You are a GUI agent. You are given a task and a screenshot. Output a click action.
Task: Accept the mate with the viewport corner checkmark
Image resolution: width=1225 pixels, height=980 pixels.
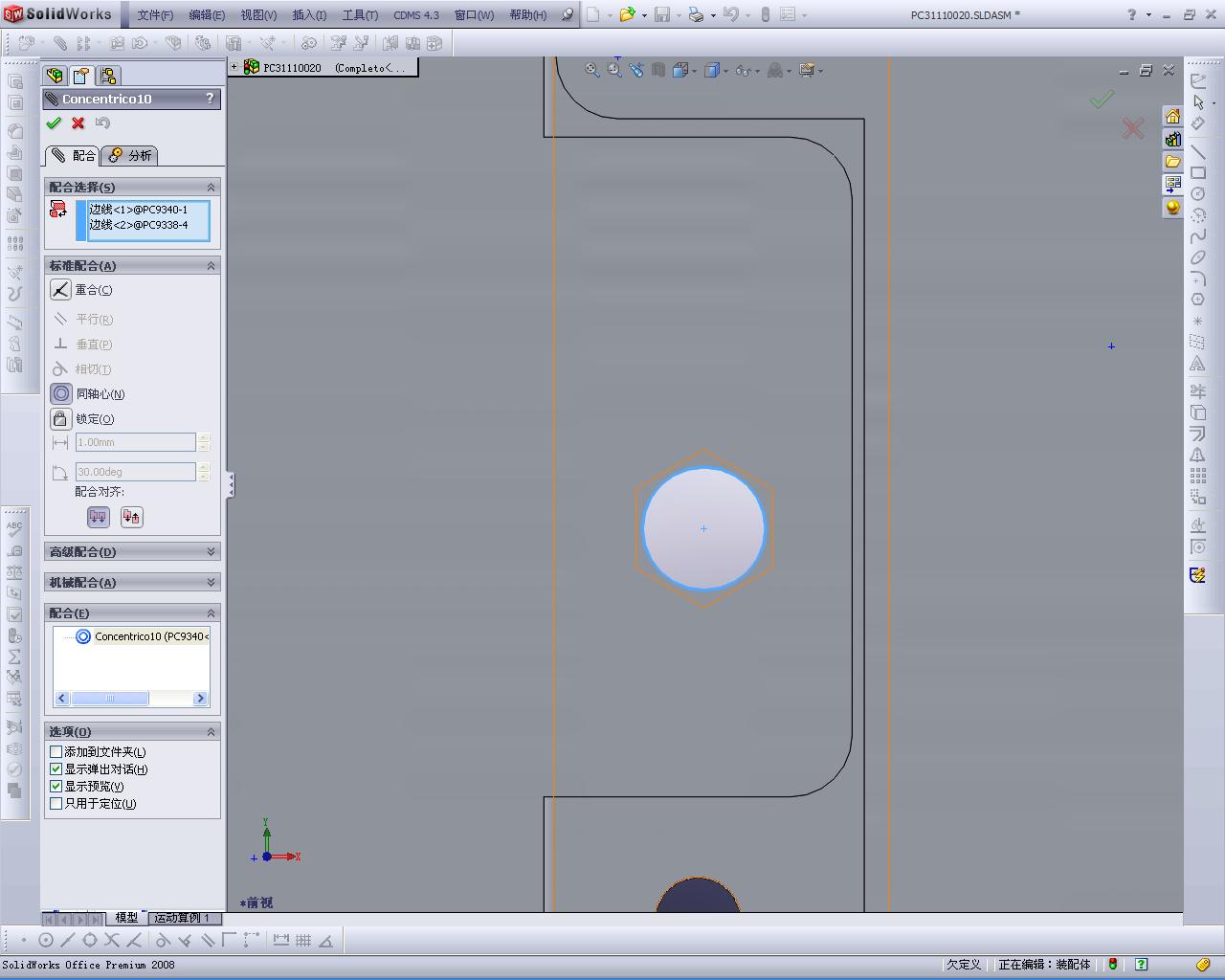pos(1102,99)
